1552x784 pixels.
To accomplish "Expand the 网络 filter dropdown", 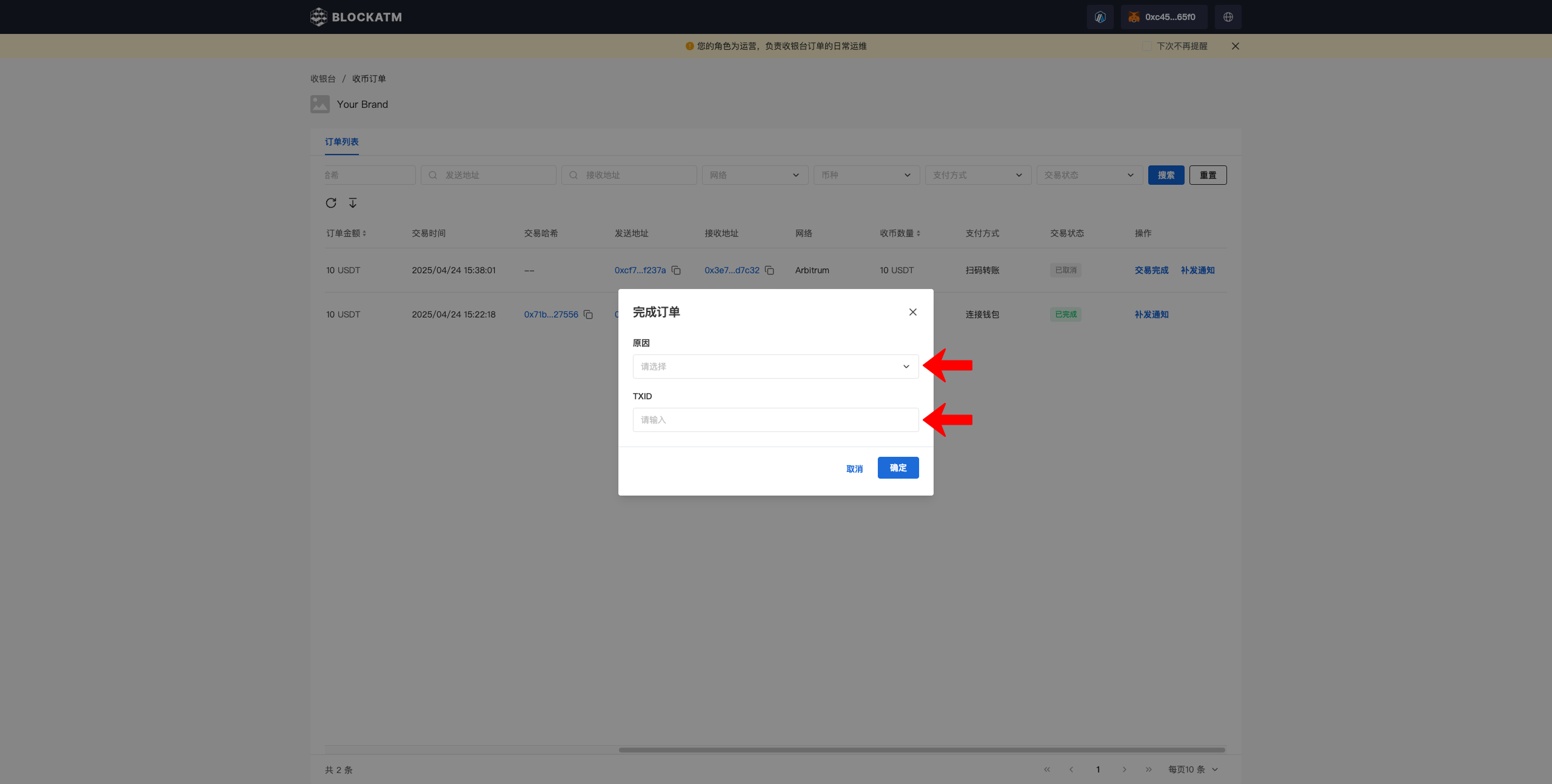I will [x=755, y=175].
